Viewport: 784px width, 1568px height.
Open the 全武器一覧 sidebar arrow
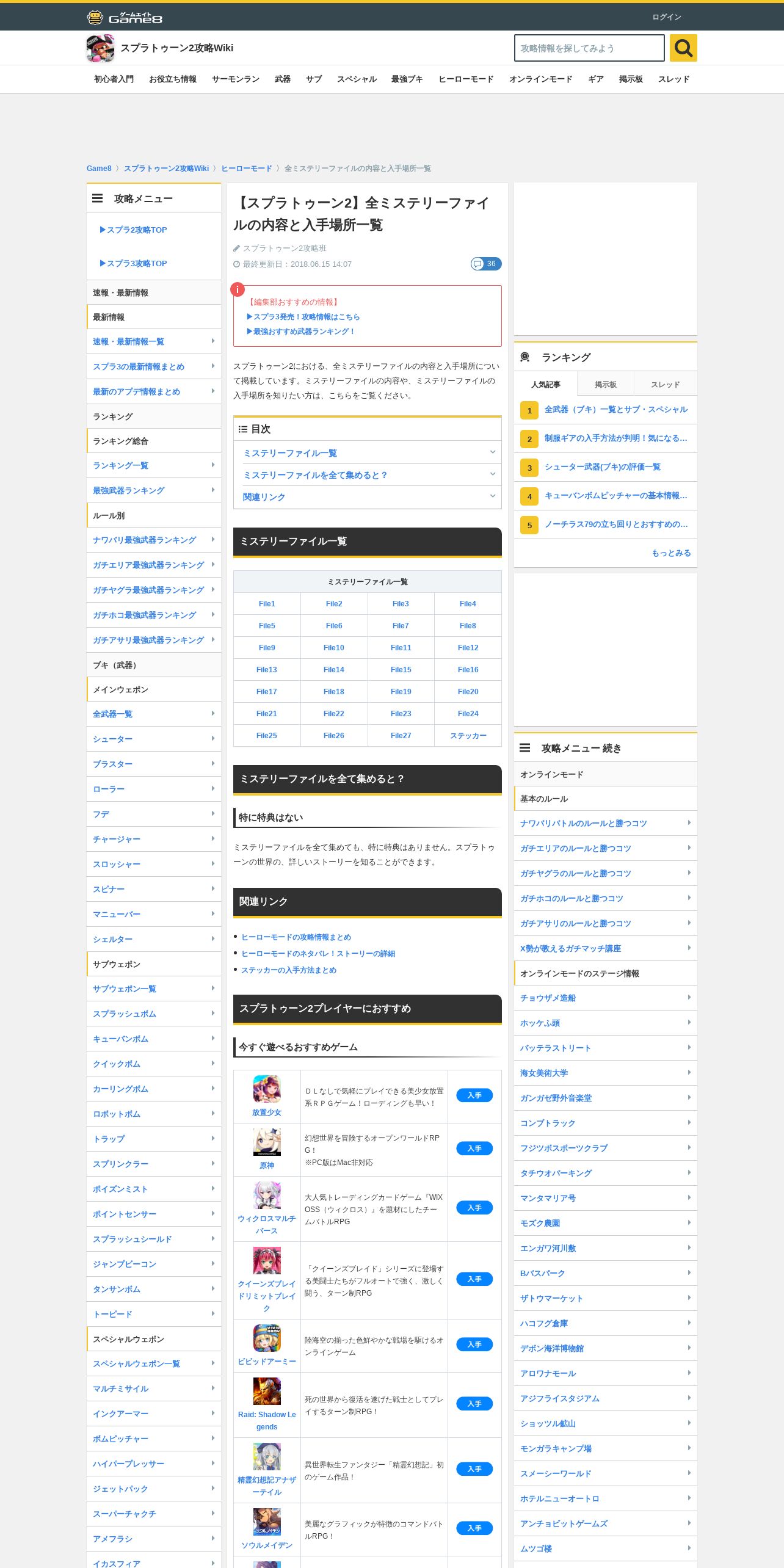[x=212, y=714]
